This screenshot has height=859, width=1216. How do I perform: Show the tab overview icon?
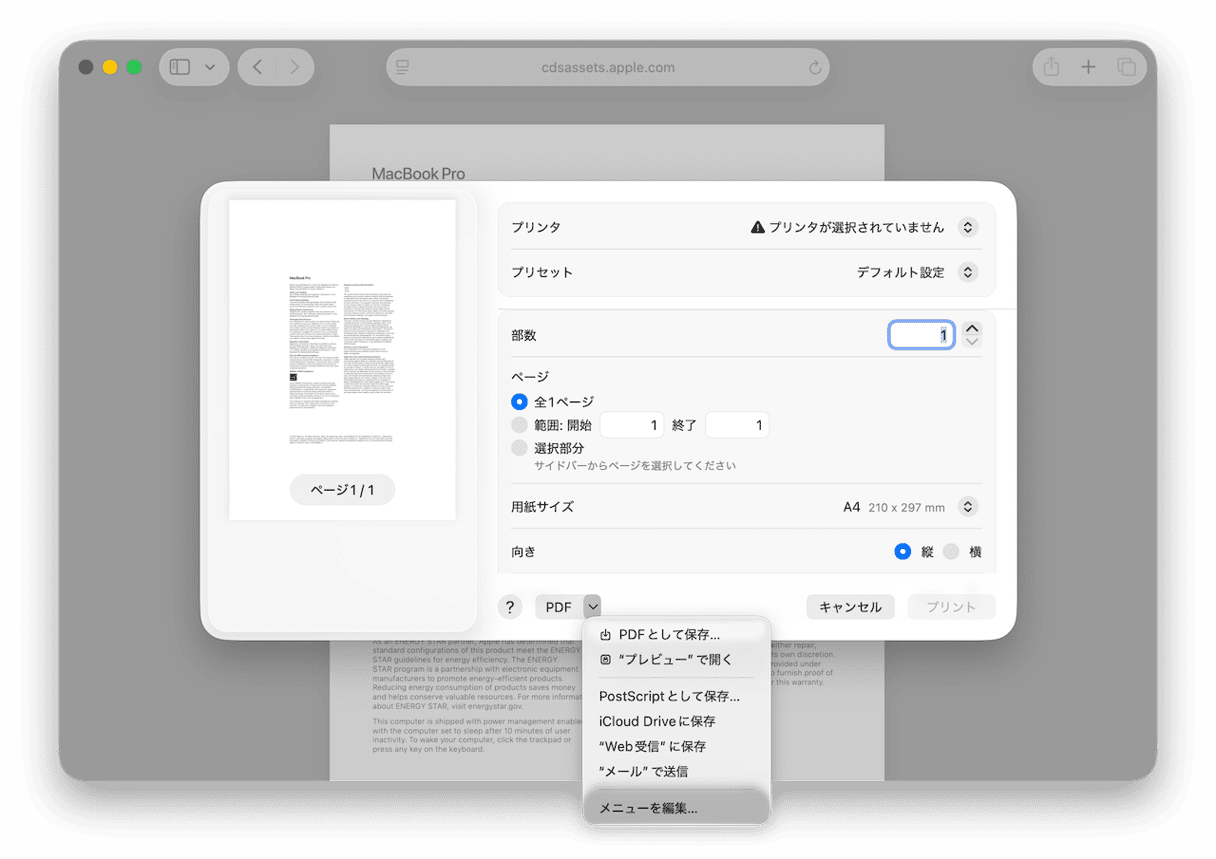1127,67
